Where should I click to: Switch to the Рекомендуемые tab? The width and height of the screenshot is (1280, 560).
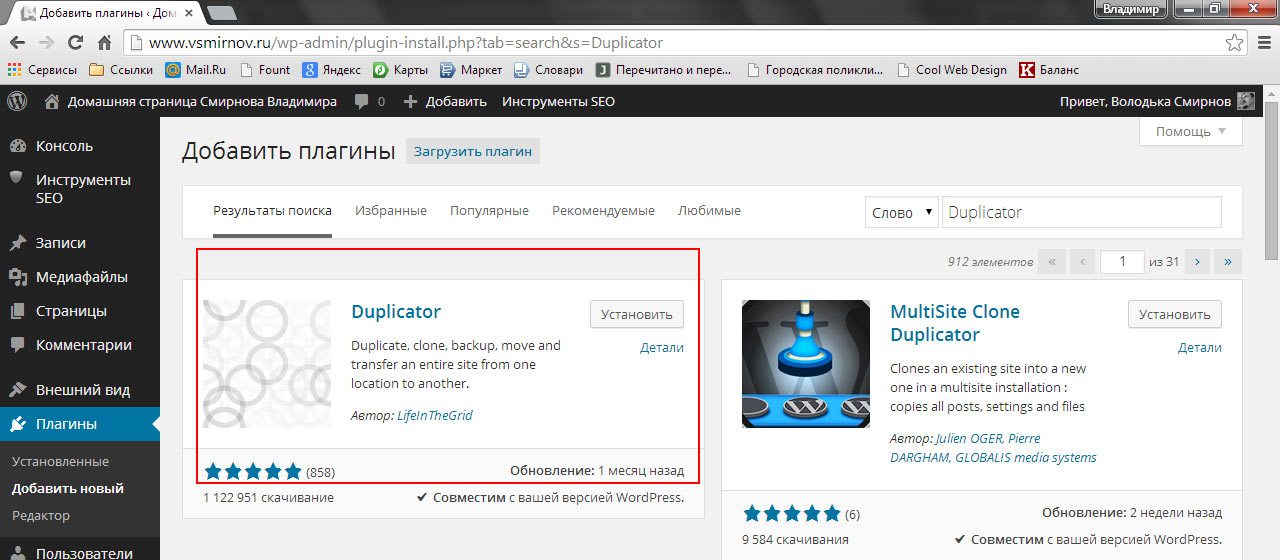point(603,211)
